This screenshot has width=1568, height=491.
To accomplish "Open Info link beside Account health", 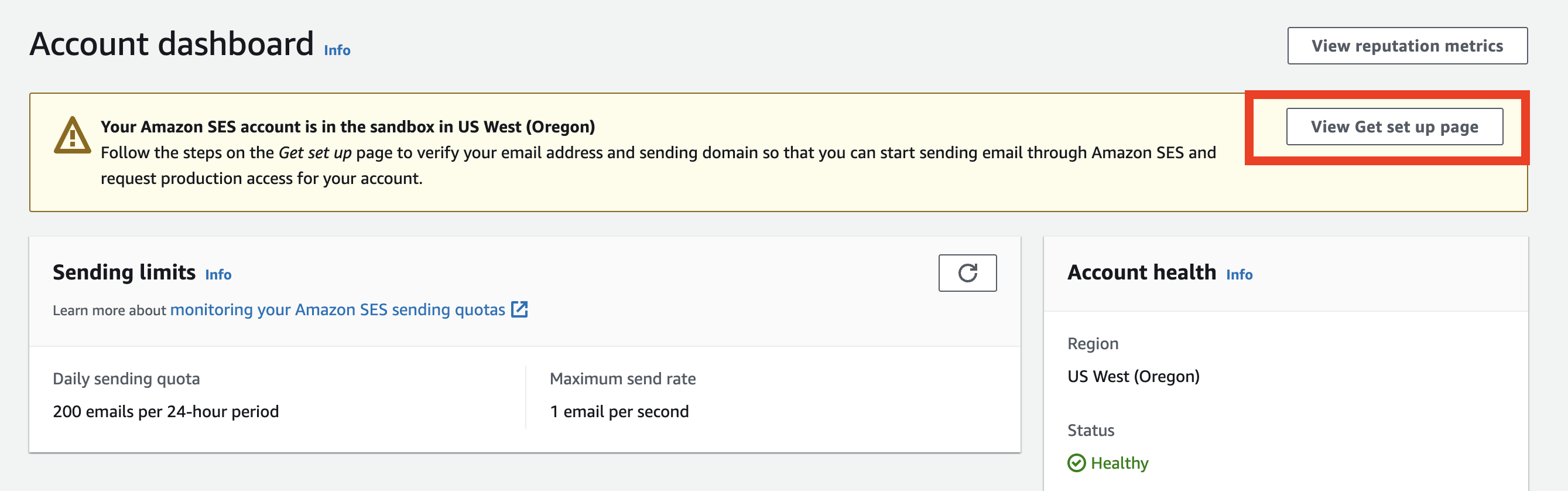I will [1239, 275].
